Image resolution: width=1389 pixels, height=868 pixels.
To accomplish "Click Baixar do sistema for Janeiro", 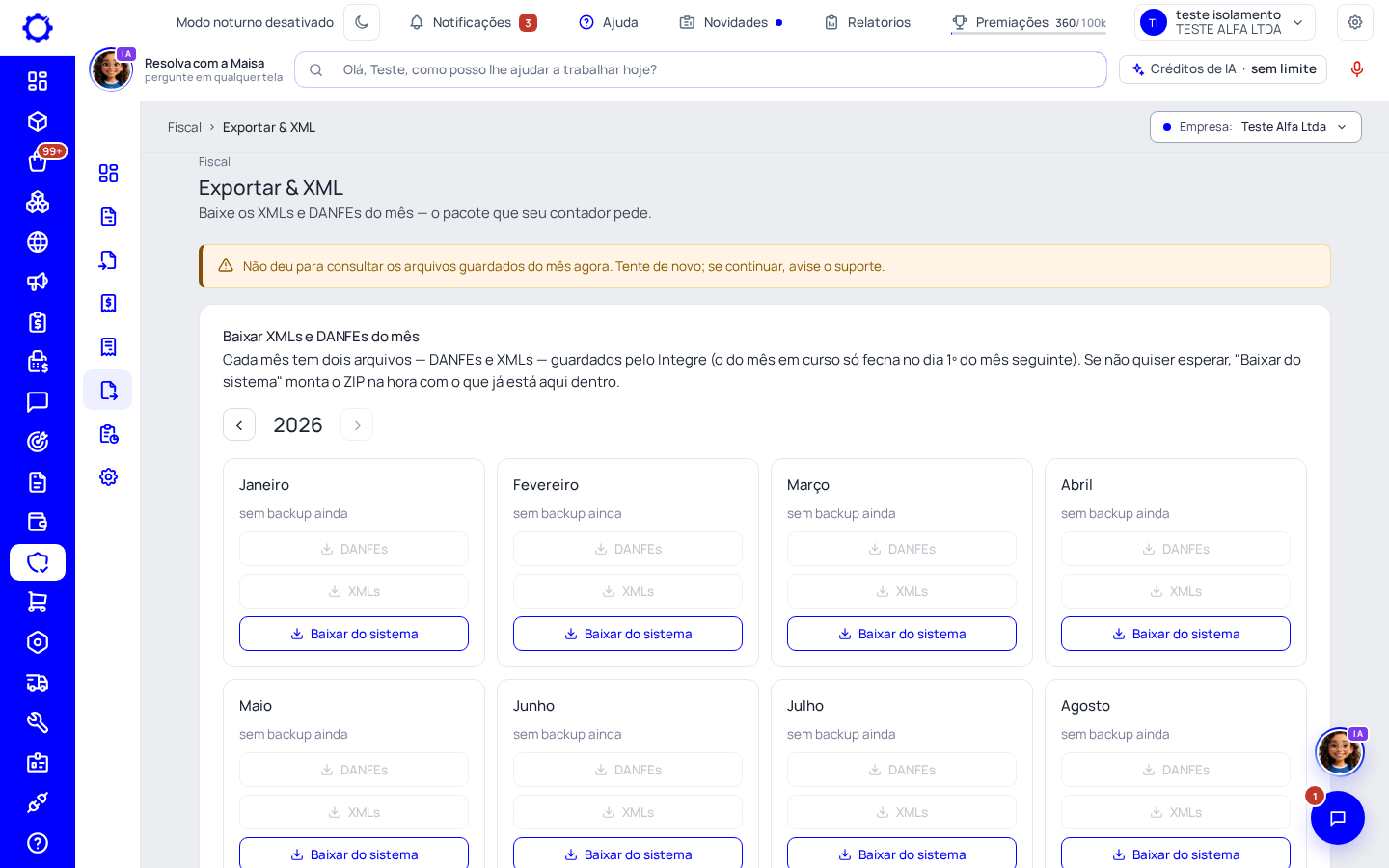I will coord(354,634).
